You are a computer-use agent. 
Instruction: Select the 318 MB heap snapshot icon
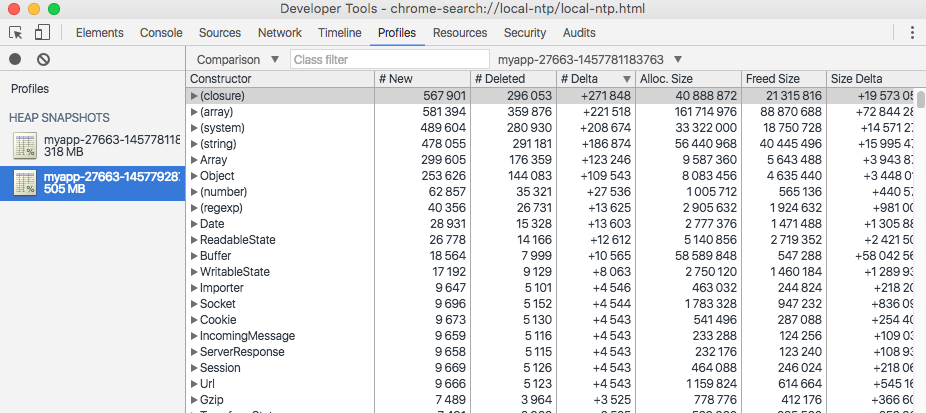click(25, 146)
